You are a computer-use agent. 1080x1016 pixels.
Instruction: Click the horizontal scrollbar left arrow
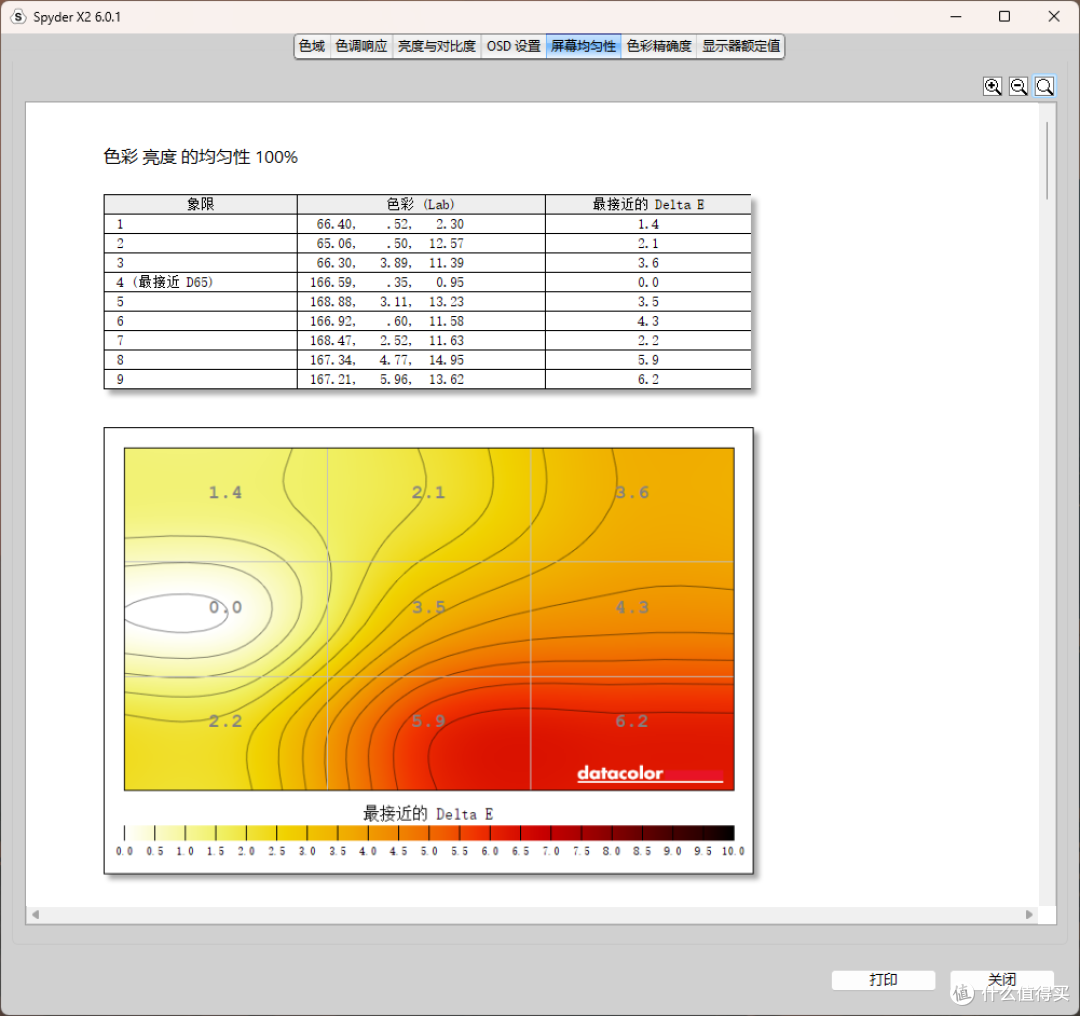coord(35,915)
